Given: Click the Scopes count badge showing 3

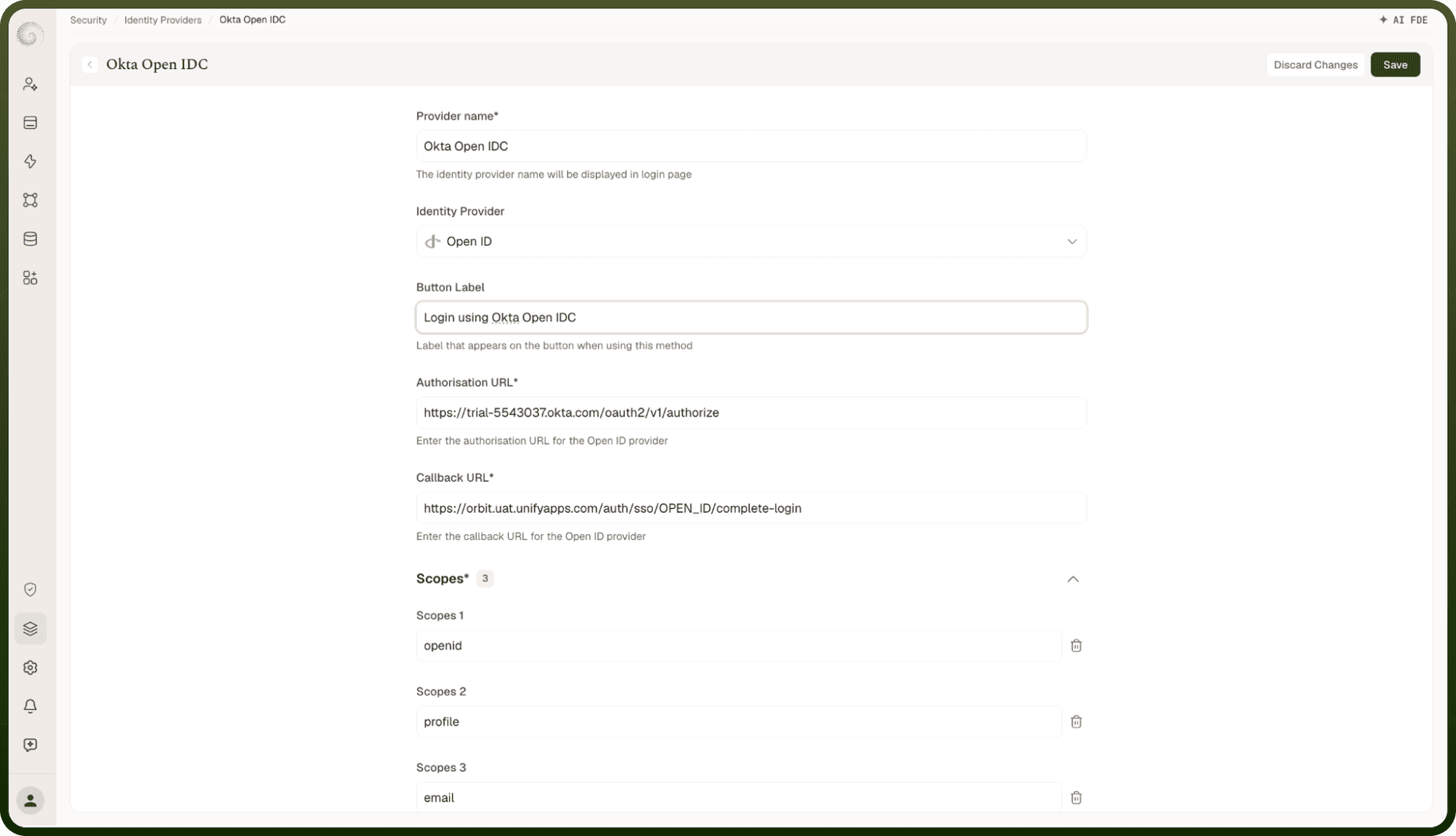Looking at the screenshot, I should pos(485,578).
